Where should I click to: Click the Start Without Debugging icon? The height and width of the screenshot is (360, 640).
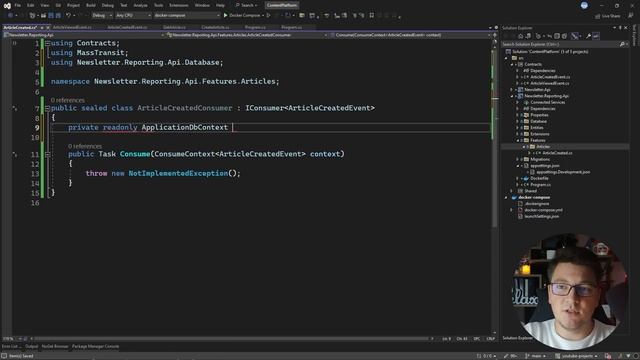tap(269, 16)
